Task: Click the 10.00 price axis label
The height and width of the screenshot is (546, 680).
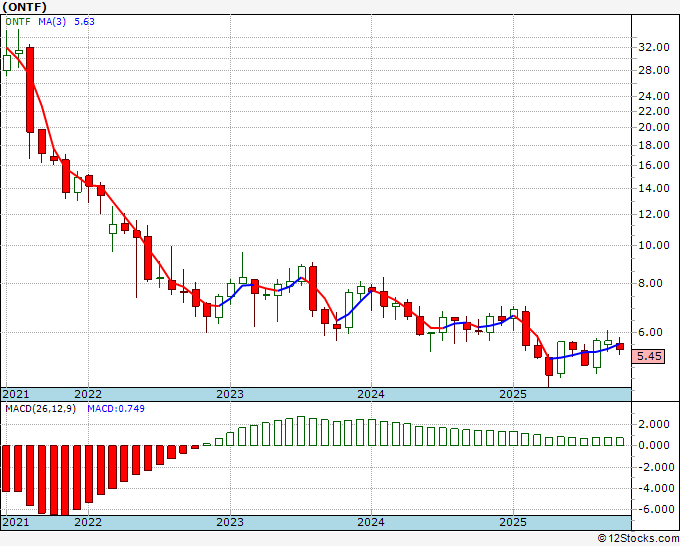Action: pos(654,245)
